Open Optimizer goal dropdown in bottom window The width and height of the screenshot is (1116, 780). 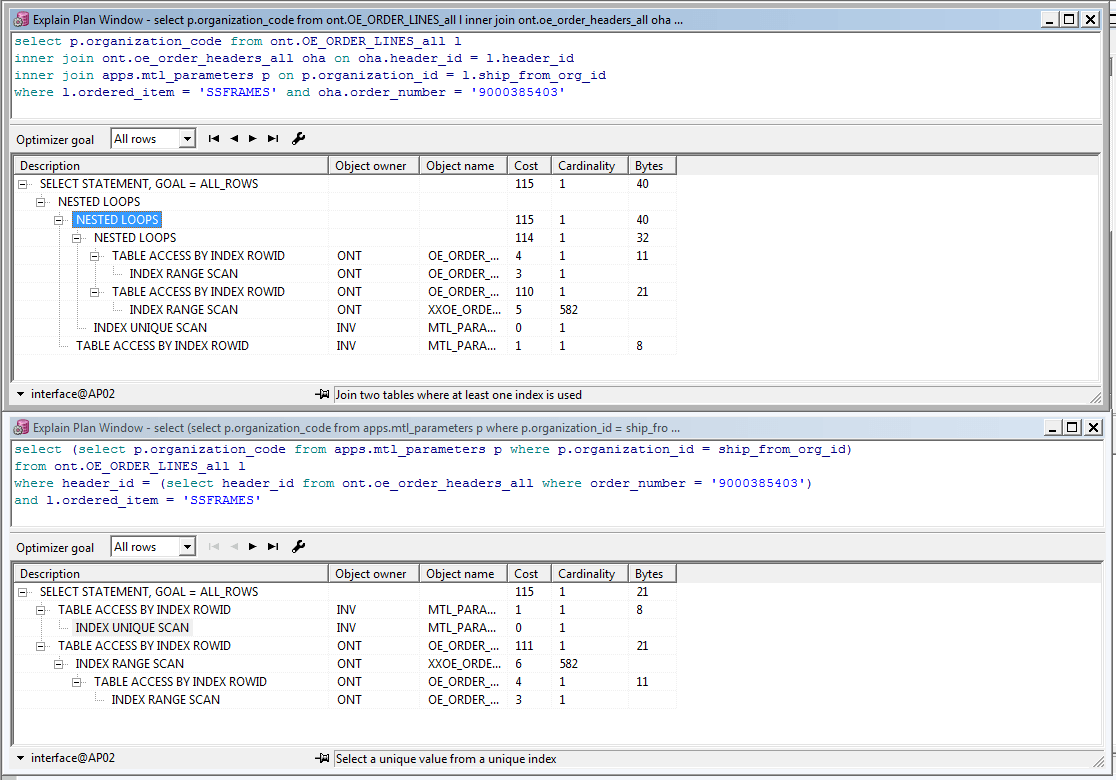point(186,547)
